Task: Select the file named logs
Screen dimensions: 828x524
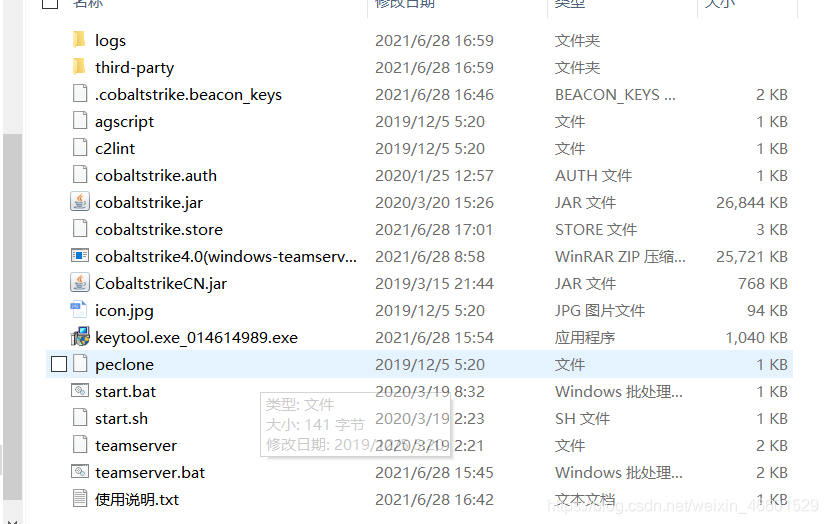Action: (110, 41)
